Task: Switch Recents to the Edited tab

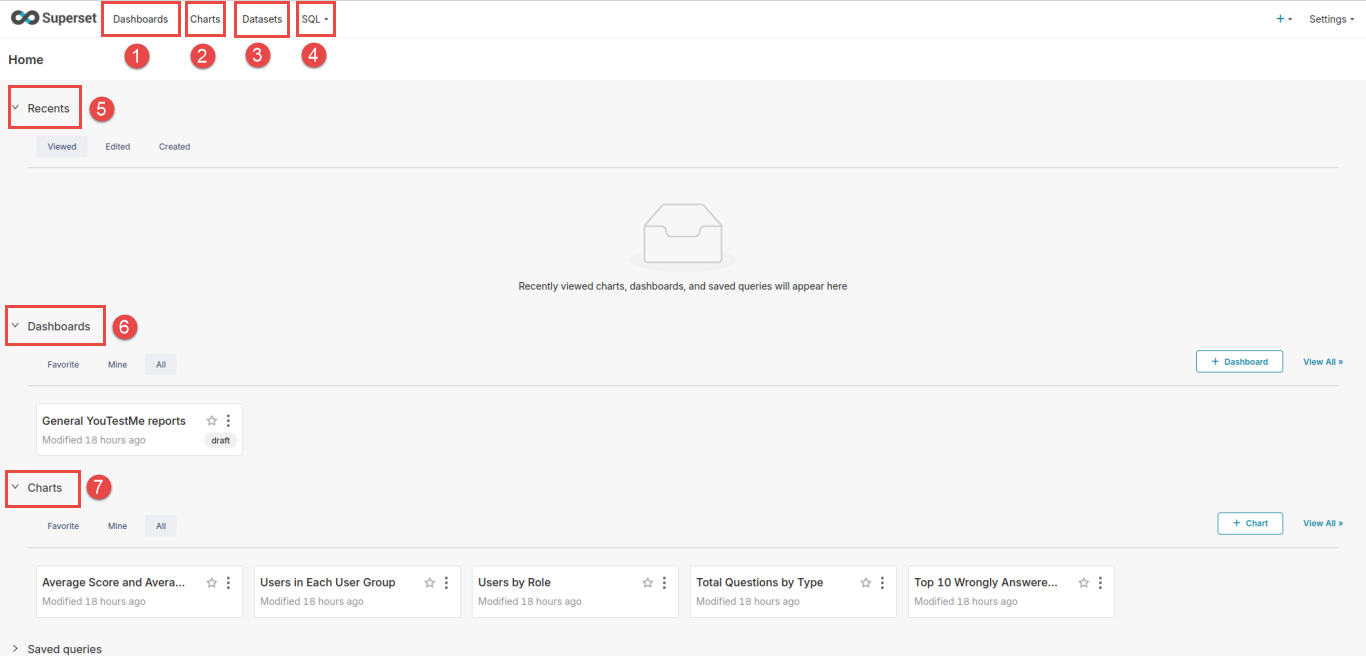Action: (118, 147)
